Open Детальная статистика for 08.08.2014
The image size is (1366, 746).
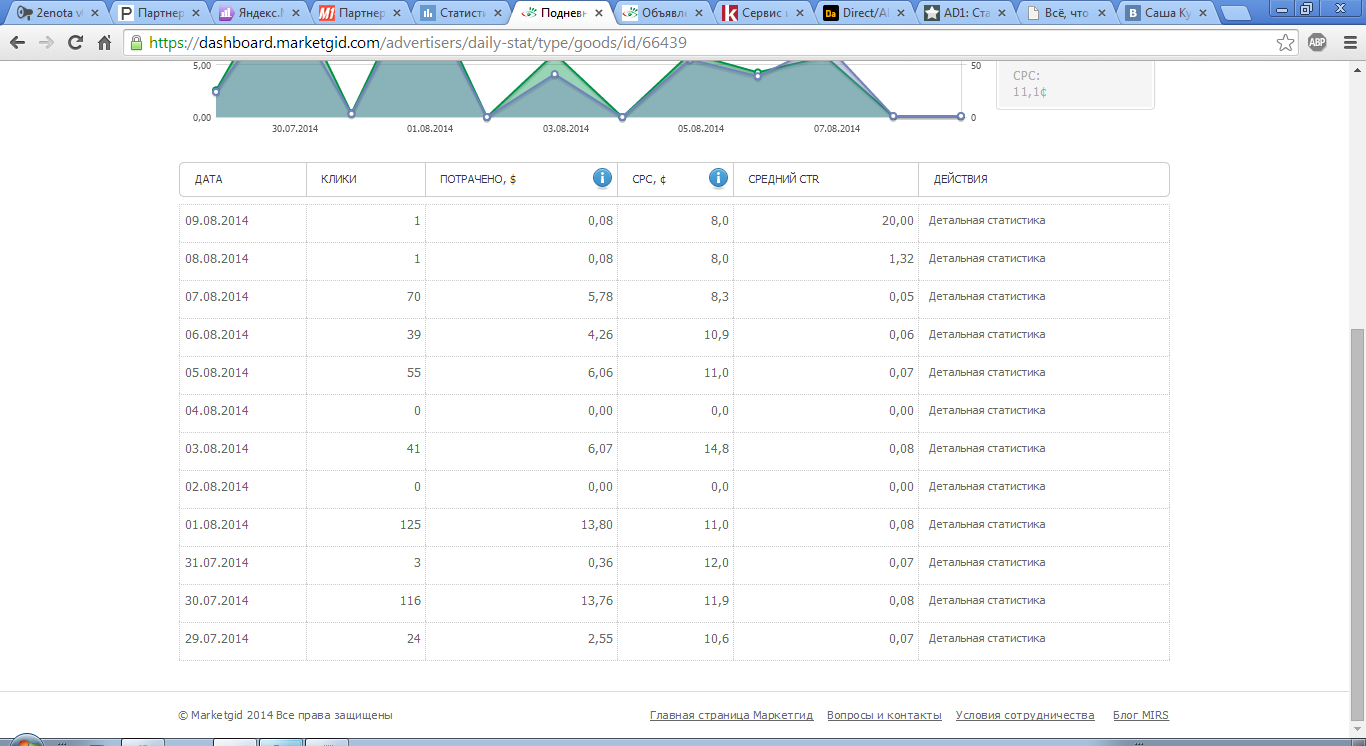(x=987, y=258)
